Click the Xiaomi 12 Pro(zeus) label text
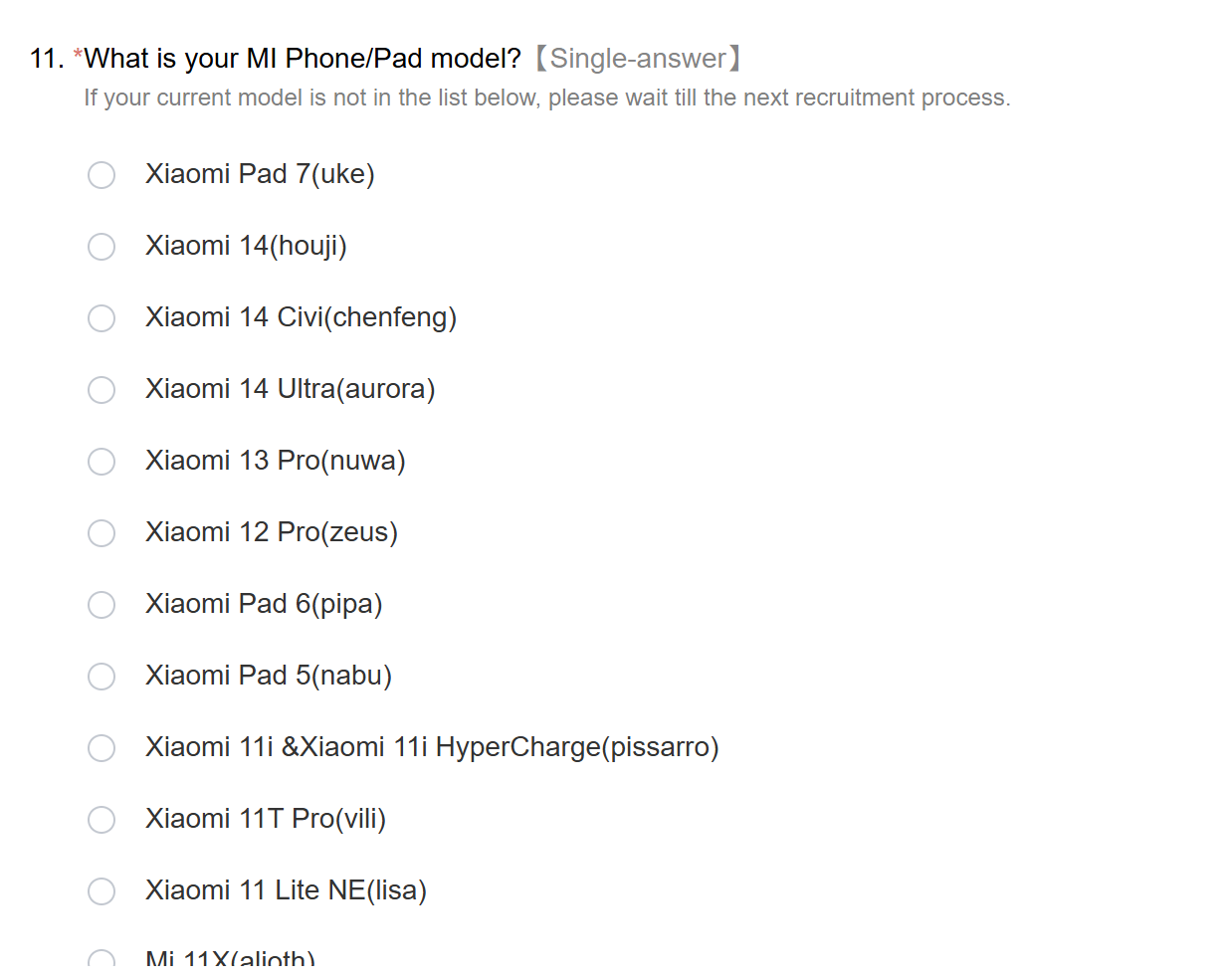1229x980 pixels. coord(271,532)
